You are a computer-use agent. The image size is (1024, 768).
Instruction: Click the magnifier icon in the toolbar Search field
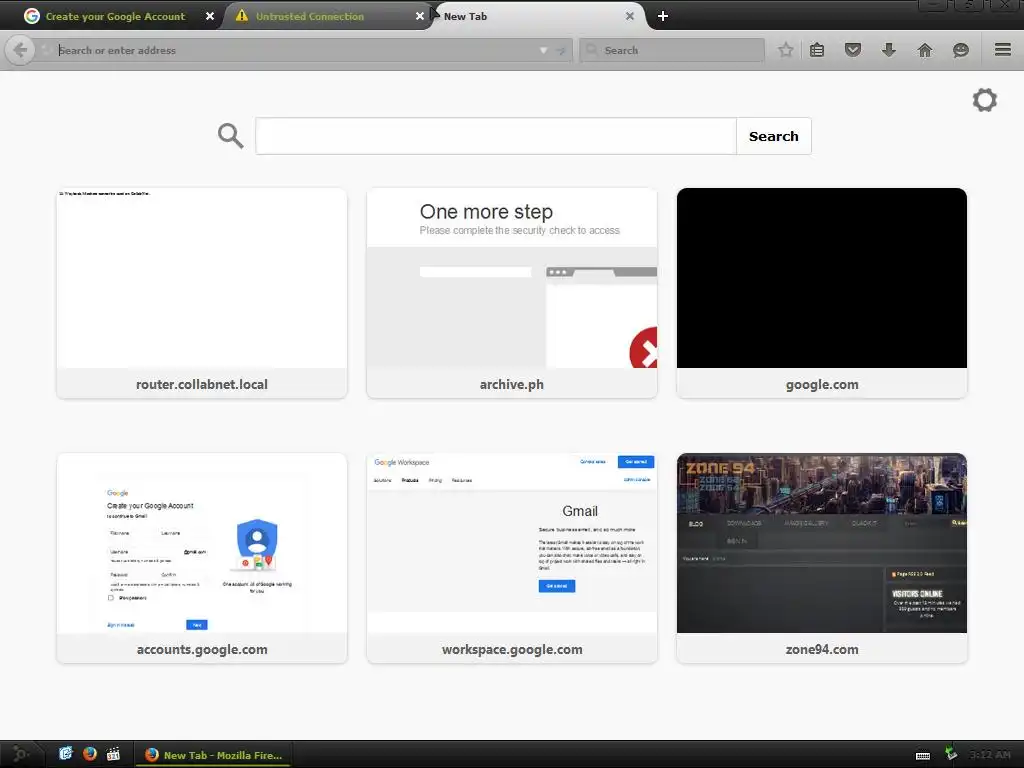point(592,50)
